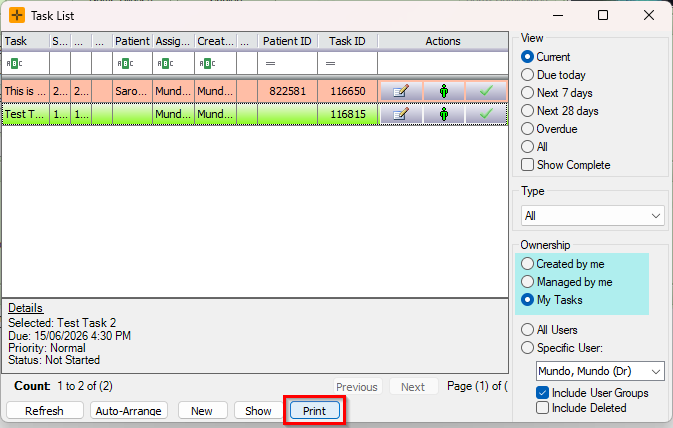
Task: Click the 'Saro...' patient cell
Action: click(132, 91)
